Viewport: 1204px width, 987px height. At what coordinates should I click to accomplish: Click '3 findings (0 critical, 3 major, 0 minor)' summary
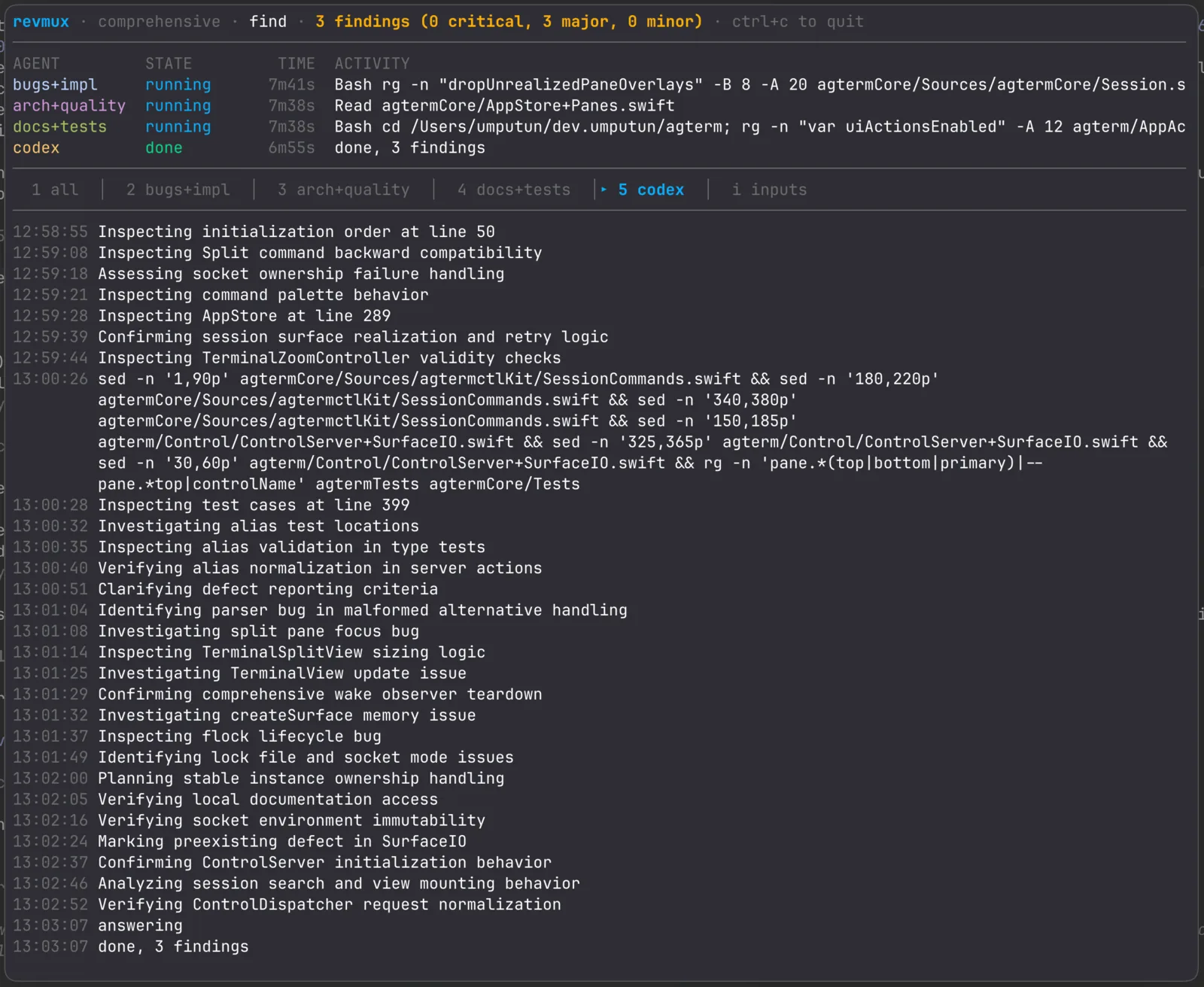tap(509, 22)
